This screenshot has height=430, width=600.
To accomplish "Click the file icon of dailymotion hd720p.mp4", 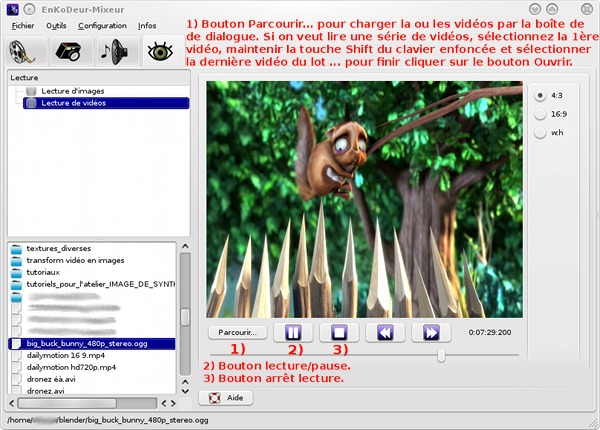I will click(16, 367).
